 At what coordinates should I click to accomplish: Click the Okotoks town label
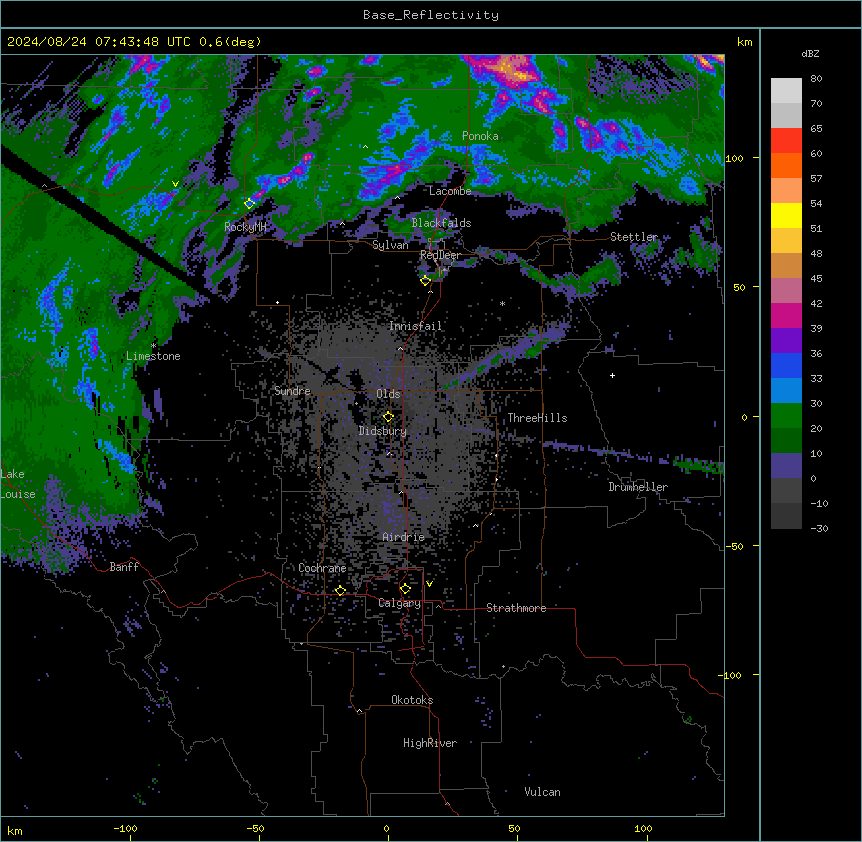412,700
